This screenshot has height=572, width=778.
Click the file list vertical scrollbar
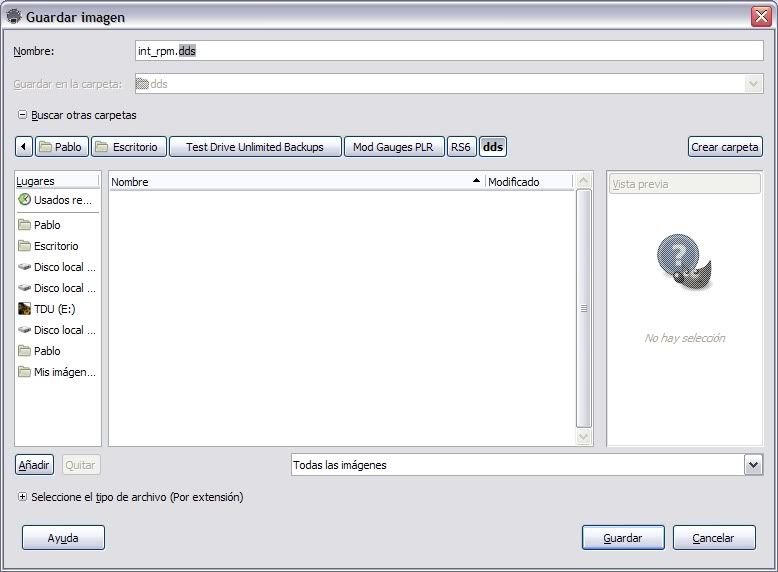pyautogui.click(x=584, y=309)
